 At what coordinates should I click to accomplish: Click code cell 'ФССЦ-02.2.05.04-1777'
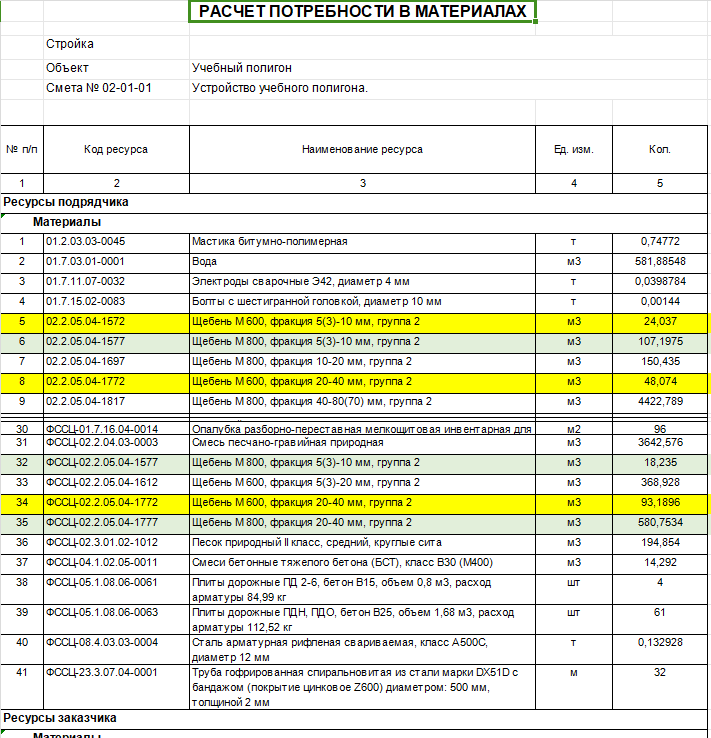coord(116,523)
